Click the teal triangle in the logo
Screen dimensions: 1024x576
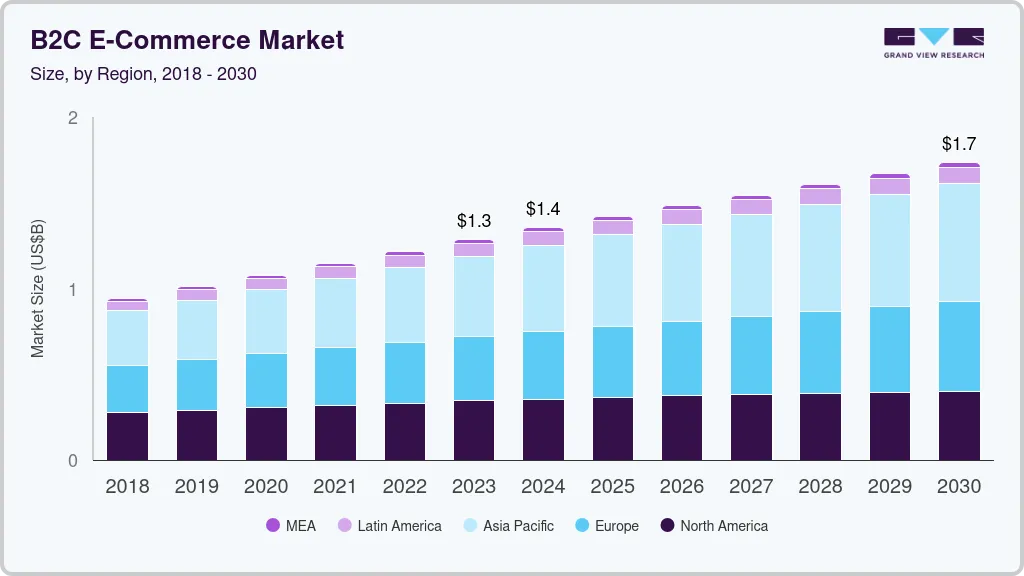tap(933, 36)
